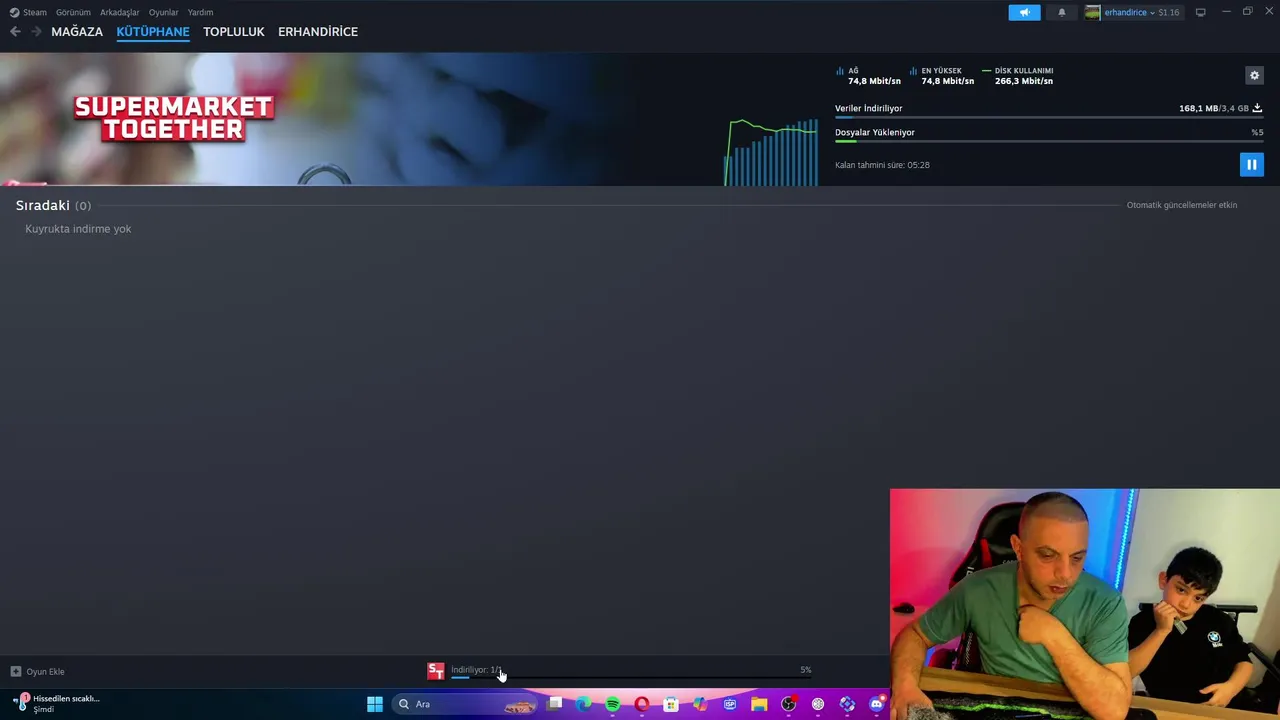Click the Supermarket Together icon in bottom bar

[436, 671]
